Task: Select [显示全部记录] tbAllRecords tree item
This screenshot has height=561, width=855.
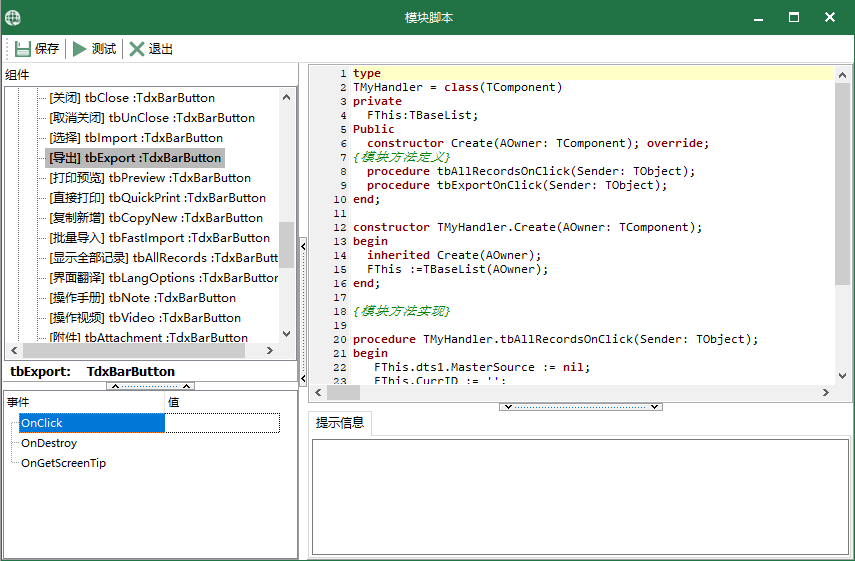Action: click(x=164, y=258)
